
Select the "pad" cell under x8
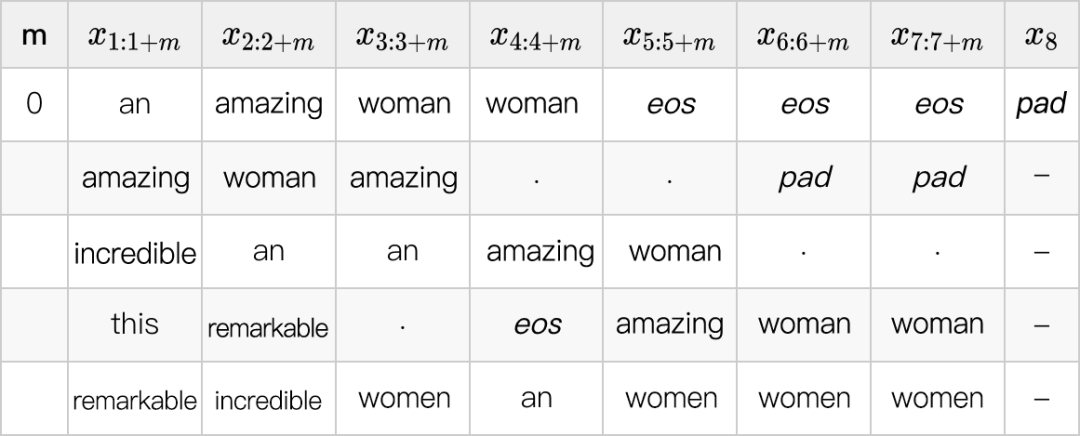point(1041,104)
